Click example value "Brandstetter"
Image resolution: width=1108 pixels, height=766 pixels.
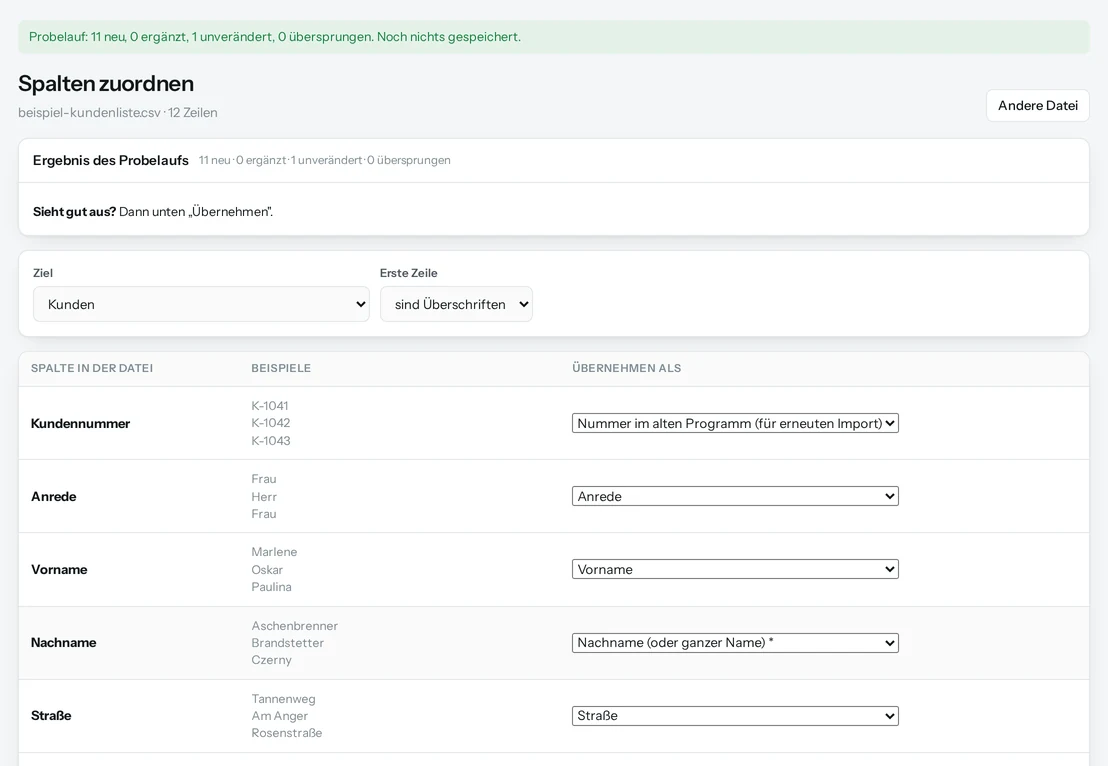288,642
